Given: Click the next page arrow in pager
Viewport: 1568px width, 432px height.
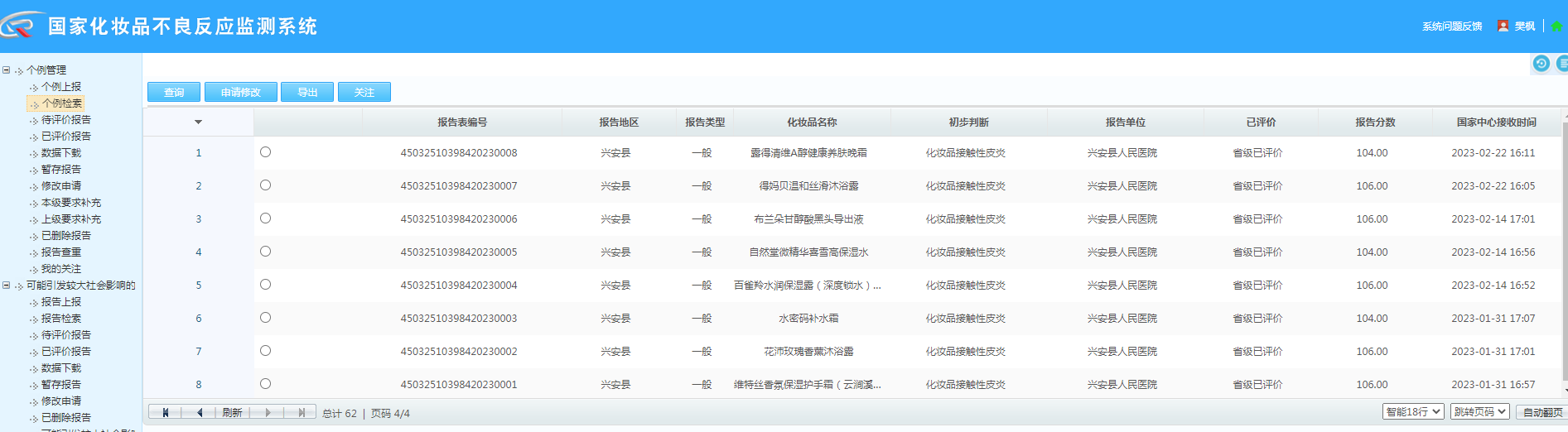Looking at the screenshot, I should [268, 412].
